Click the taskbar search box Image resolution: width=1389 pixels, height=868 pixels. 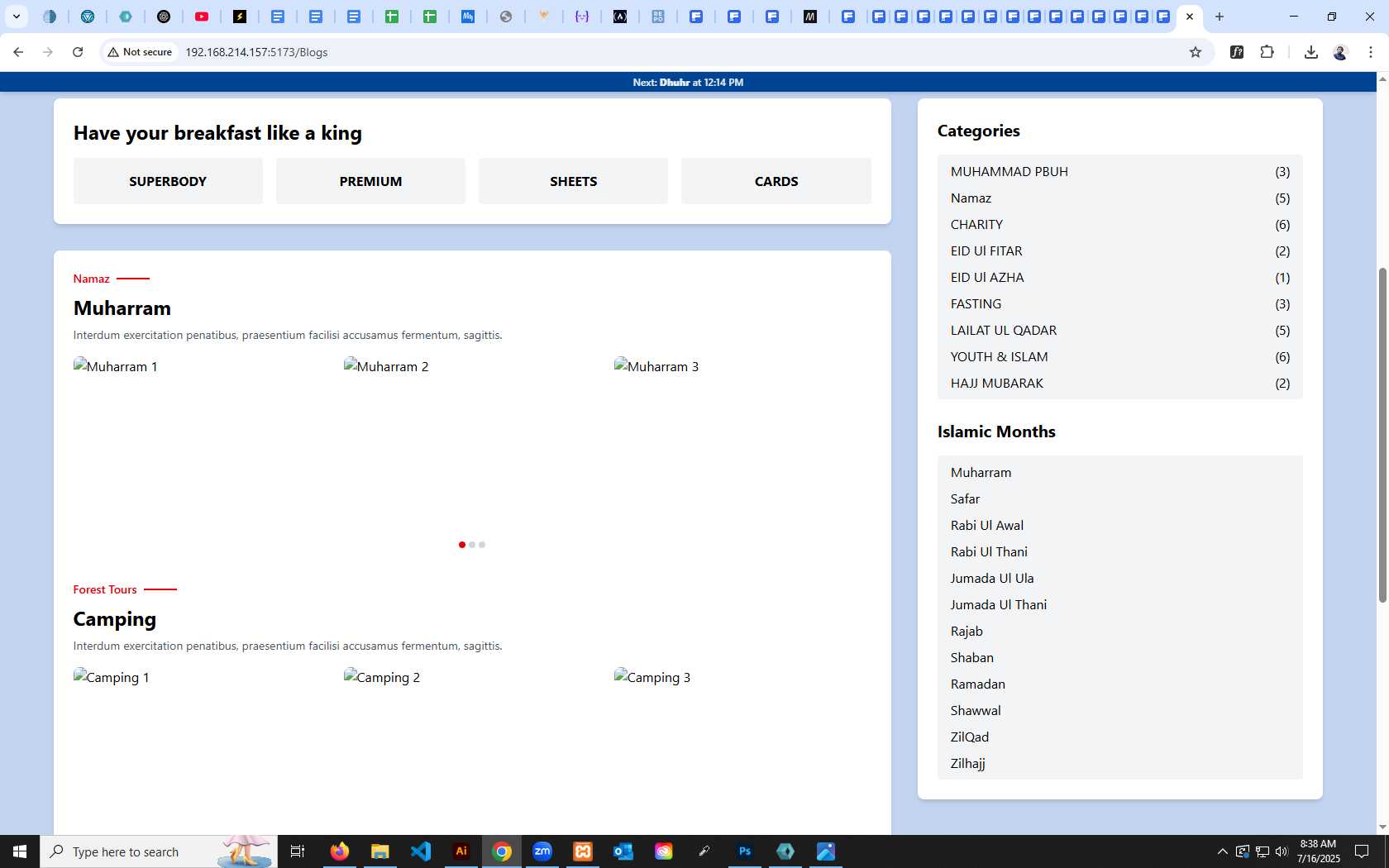(159, 851)
